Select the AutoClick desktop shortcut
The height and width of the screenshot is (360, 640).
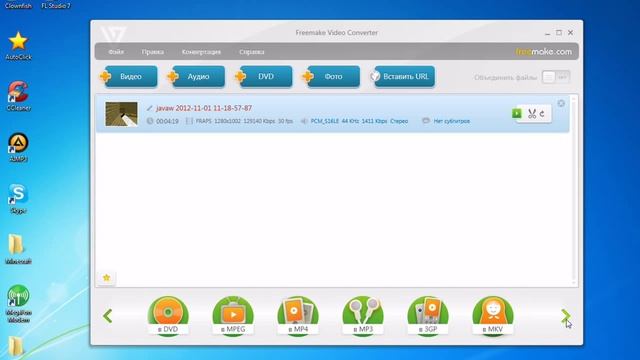point(18,46)
